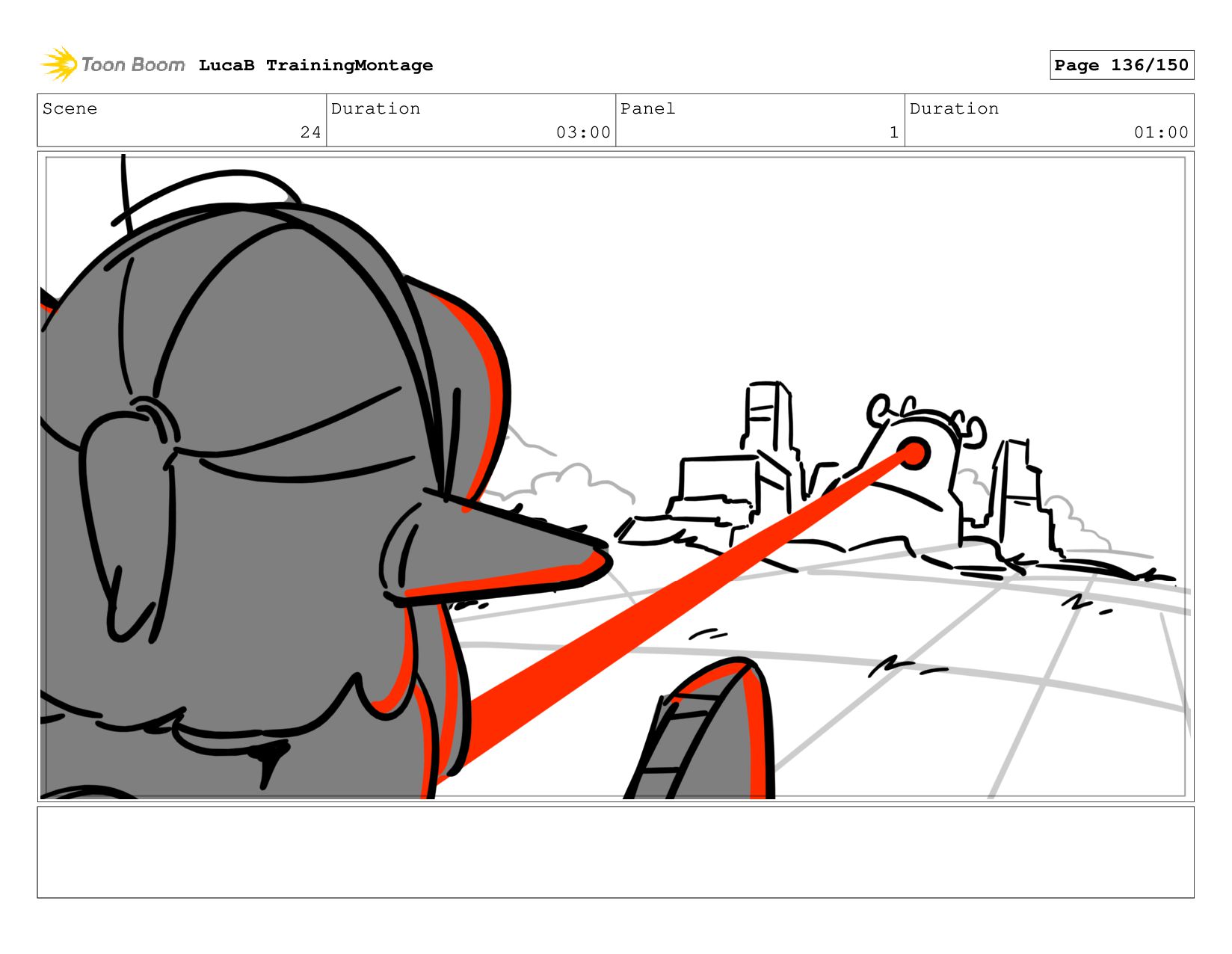Viewport: 1232px width, 954px height.
Task: Click the panel number 1
Action: 894,132
